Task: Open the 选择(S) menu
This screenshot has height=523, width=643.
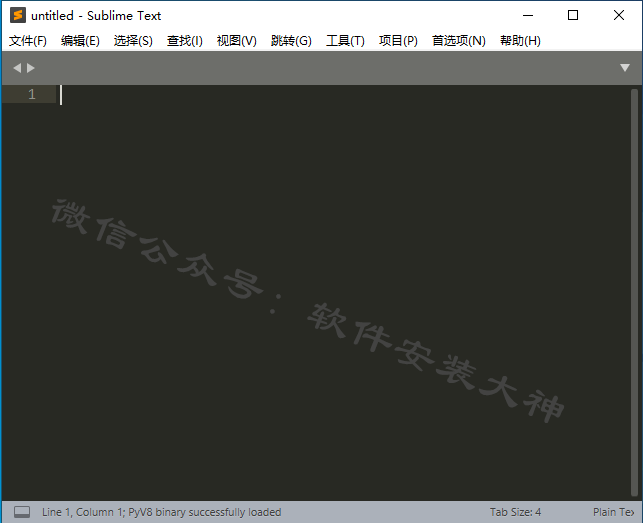Action: [133, 41]
